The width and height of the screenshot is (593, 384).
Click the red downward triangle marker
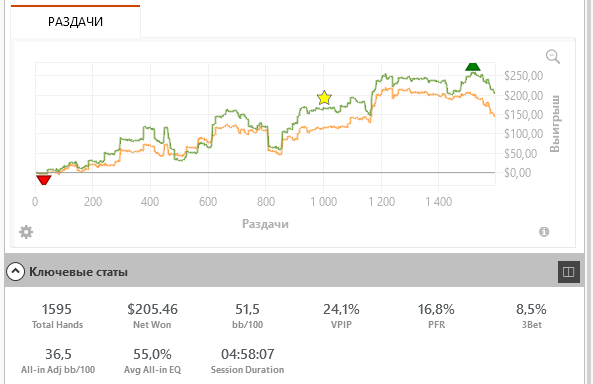tap(43, 180)
